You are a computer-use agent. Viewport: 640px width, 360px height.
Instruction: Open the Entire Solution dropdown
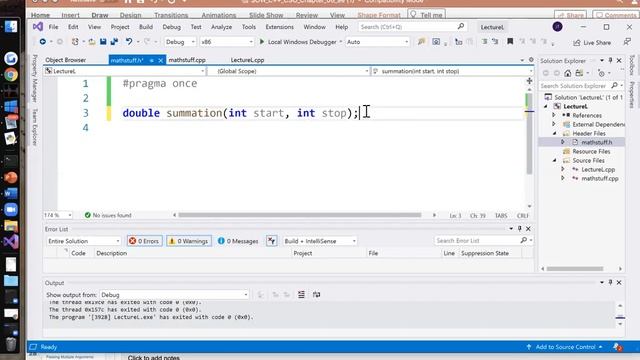83,241
